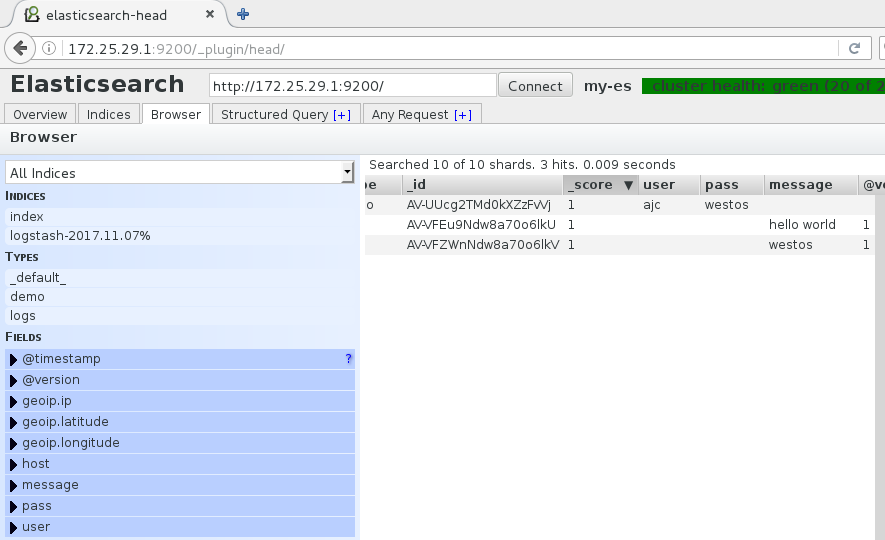885x540 pixels.
Task: Open a new tab with the plus icon
Action: point(243,14)
